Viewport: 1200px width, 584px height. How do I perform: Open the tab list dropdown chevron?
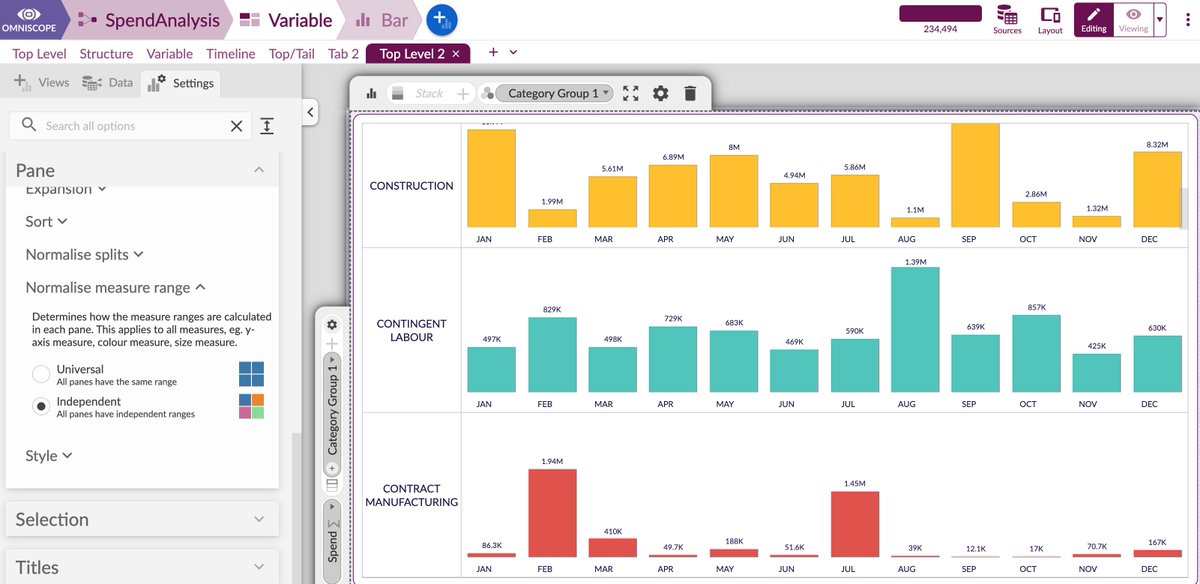(514, 52)
